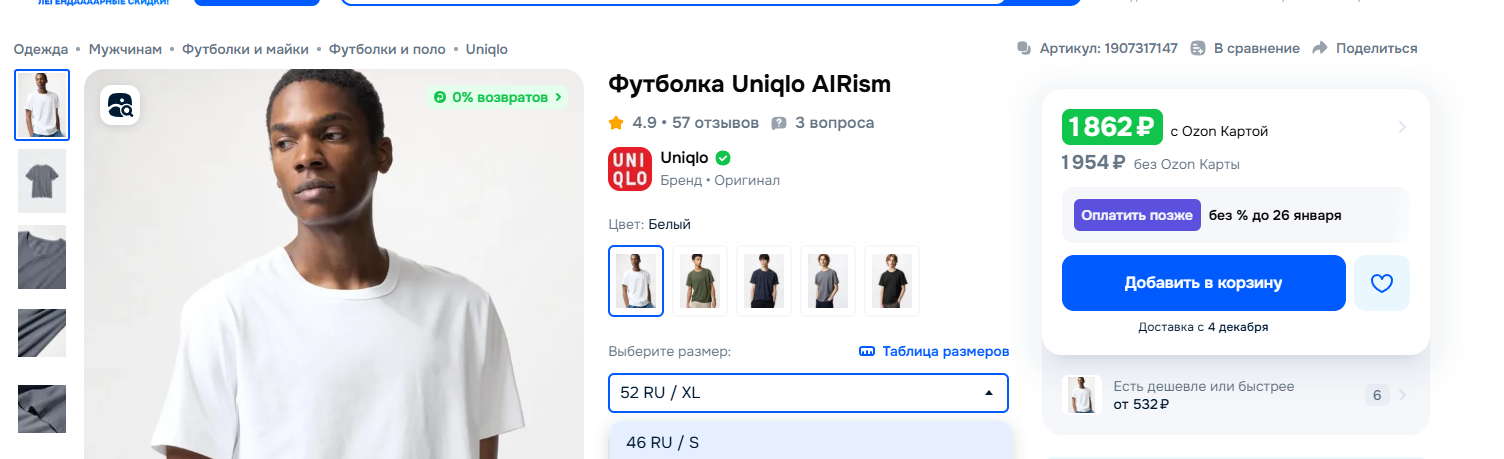The height and width of the screenshot is (459, 1504).
Task: Expand the cheaper or faster offers chevron
Action: pyautogui.click(x=1402, y=395)
